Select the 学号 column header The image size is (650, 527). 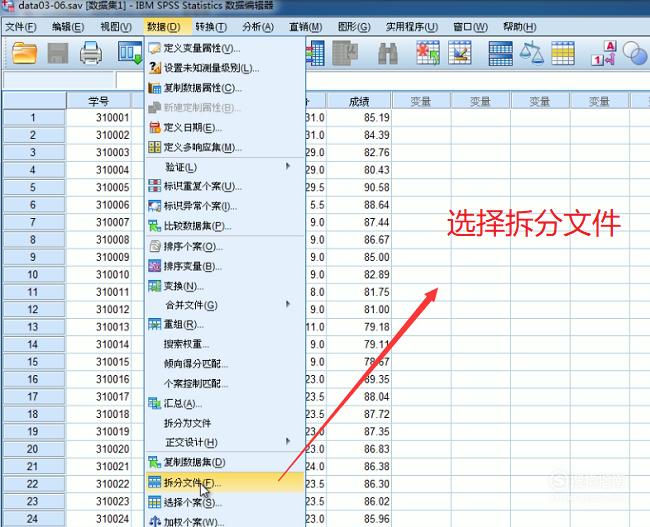coord(98,101)
